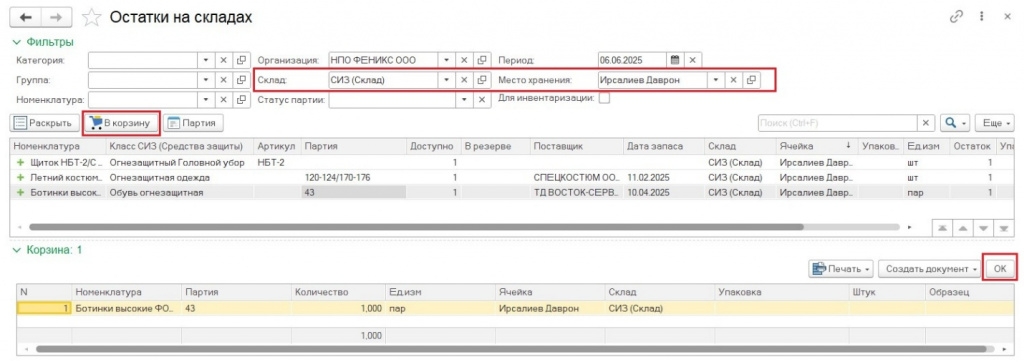
Task: Click the stock table horizontal scrollbar
Action: pyautogui.click(x=416, y=227)
